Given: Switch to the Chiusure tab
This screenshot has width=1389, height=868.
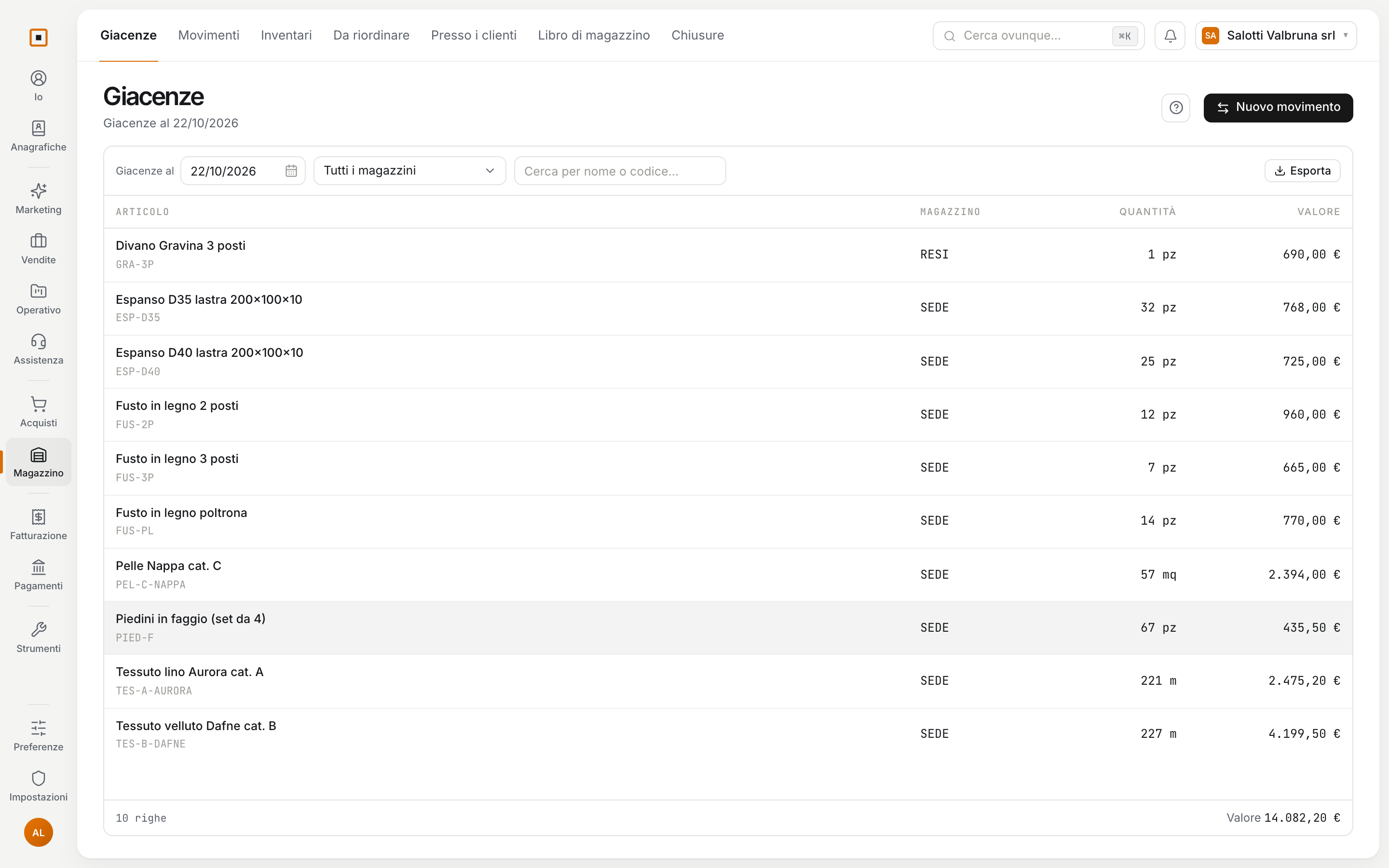Looking at the screenshot, I should pyautogui.click(x=697, y=36).
